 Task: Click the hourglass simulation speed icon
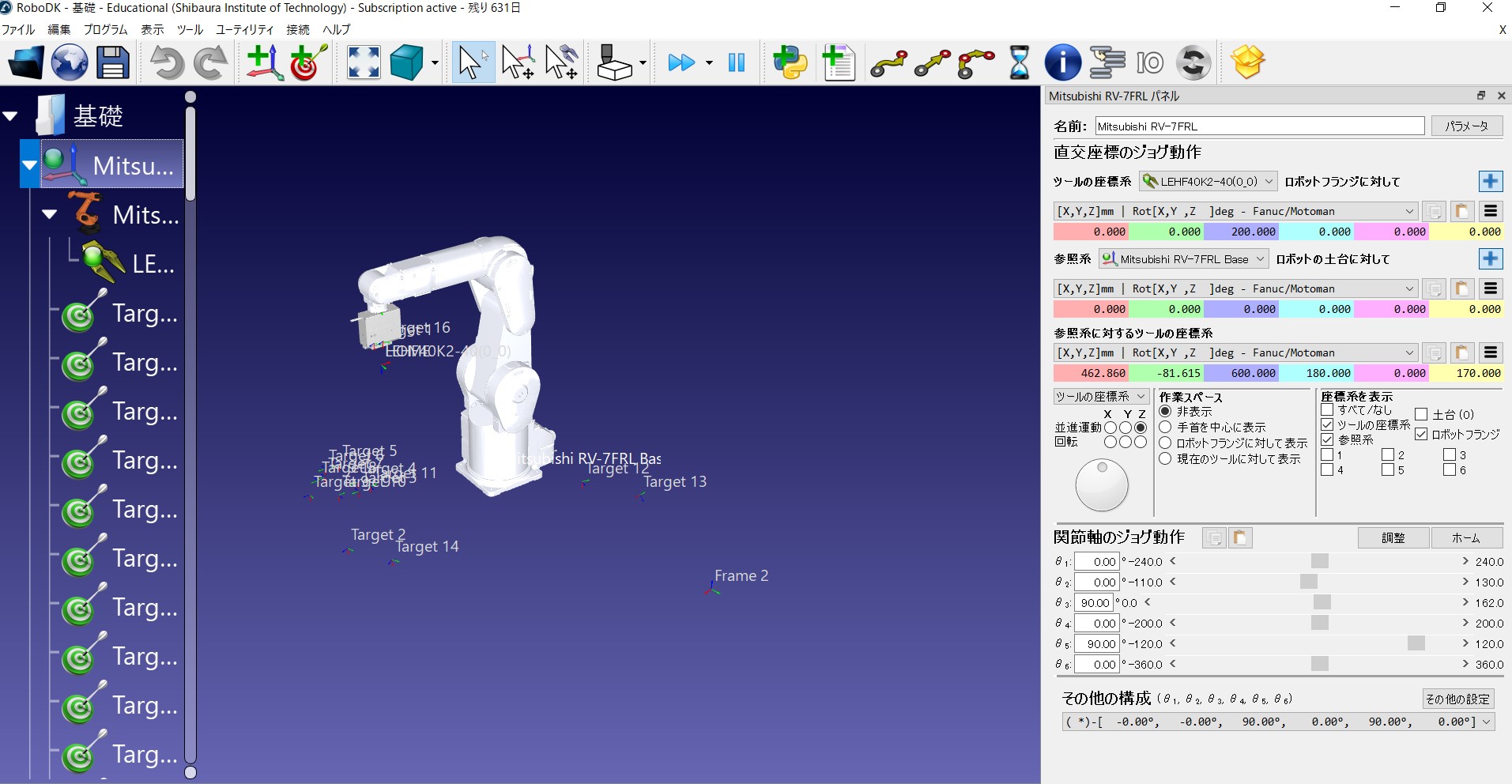pos(1020,62)
